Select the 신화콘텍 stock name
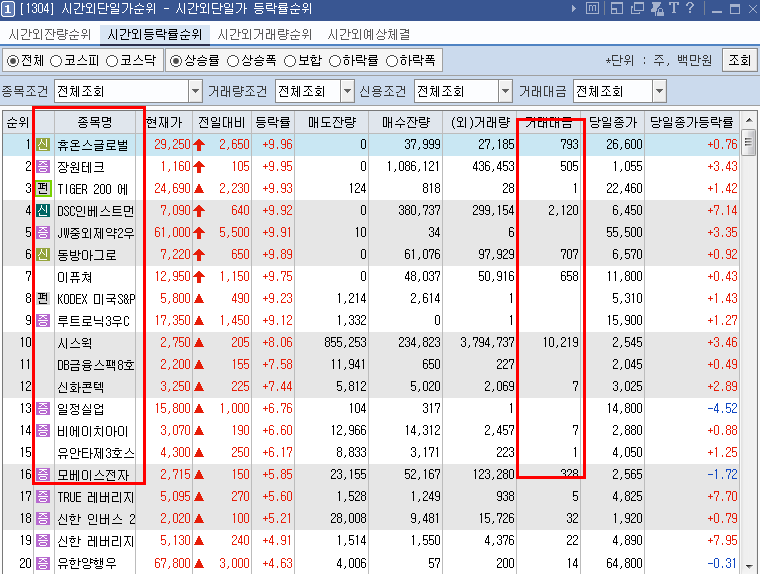Screen dimensions: 760x574 click(80, 387)
